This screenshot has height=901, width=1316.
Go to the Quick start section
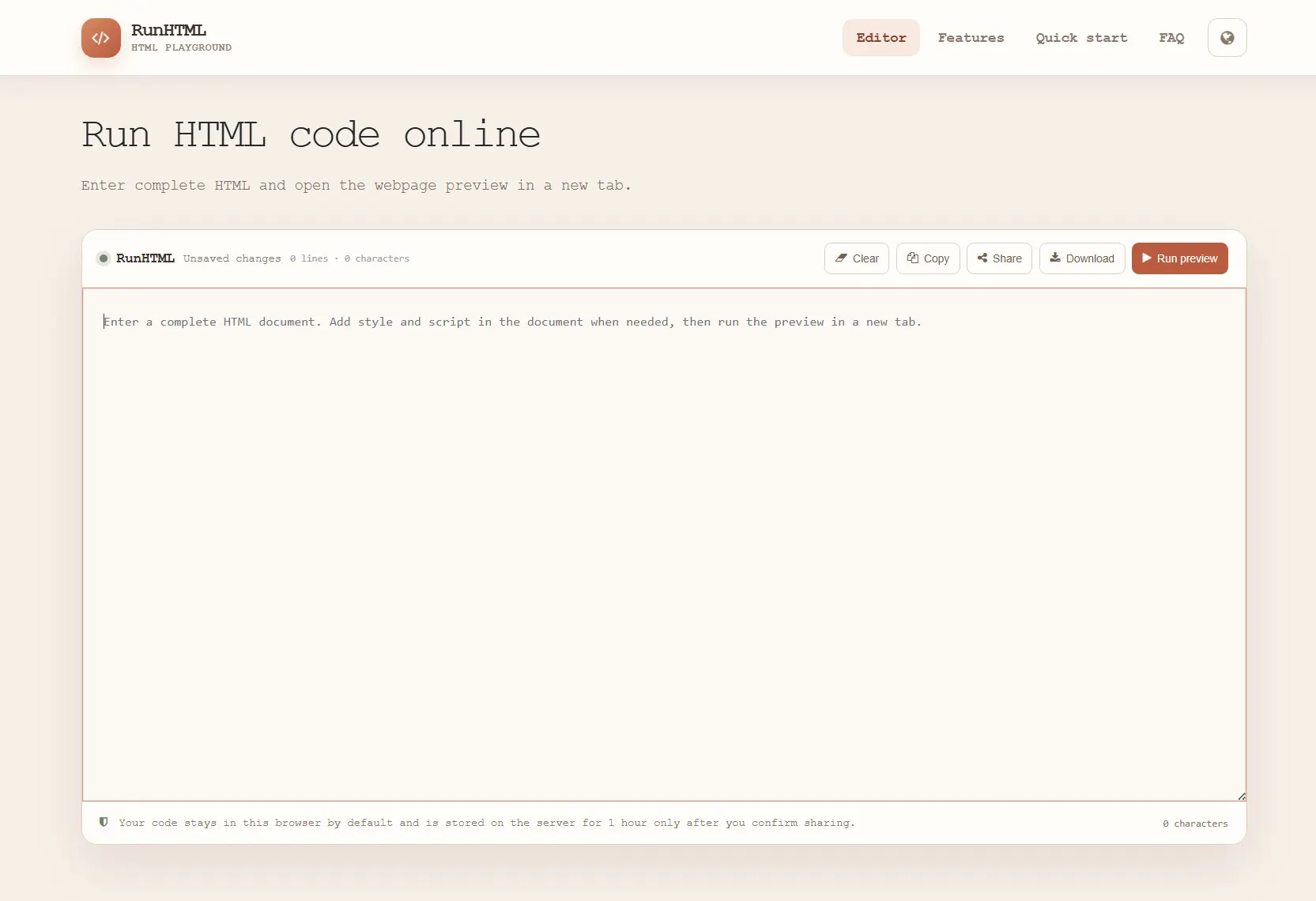1081,38
